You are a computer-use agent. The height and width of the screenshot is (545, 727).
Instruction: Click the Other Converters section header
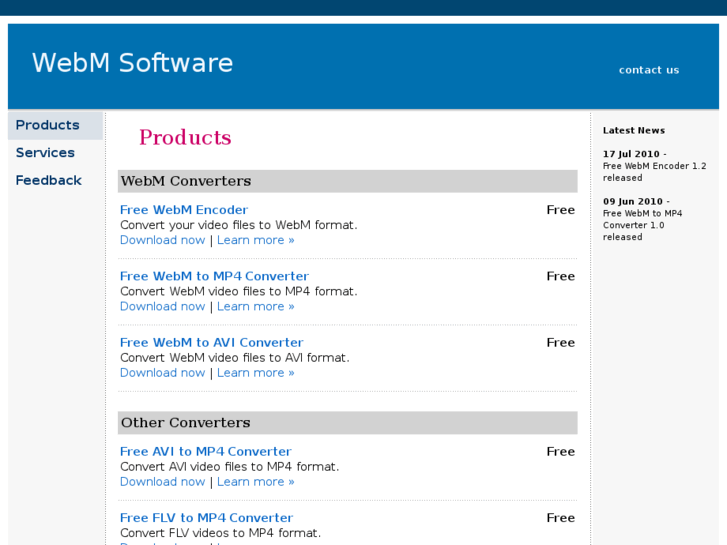(x=348, y=423)
